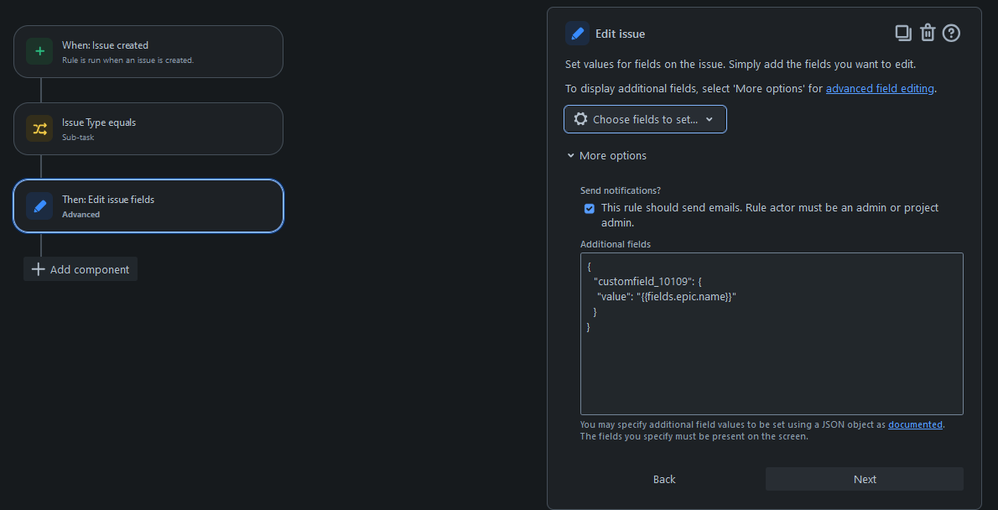Image resolution: width=998 pixels, height=510 pixels.
Task: Click inside Additional fields JSON textarea
Action: [x=771, y=334]
